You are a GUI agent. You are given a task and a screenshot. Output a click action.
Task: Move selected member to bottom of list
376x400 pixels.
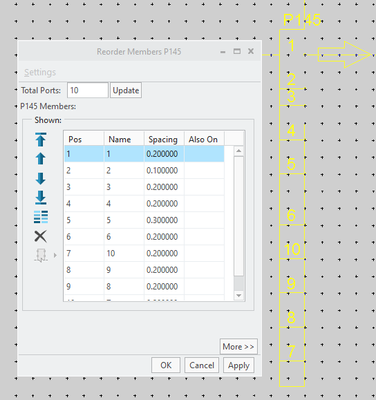[x=41, y=197]
